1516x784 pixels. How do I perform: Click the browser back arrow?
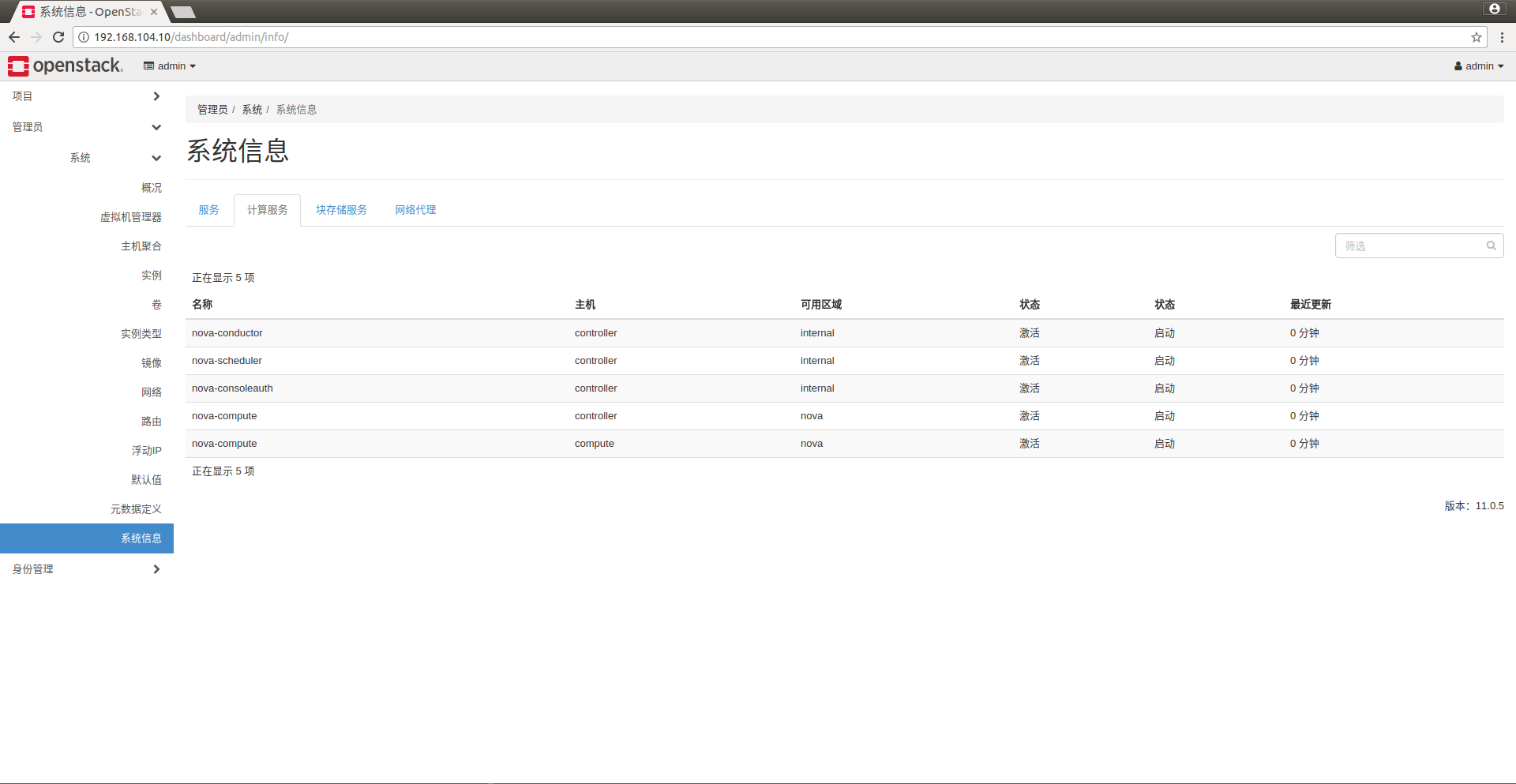14,37
